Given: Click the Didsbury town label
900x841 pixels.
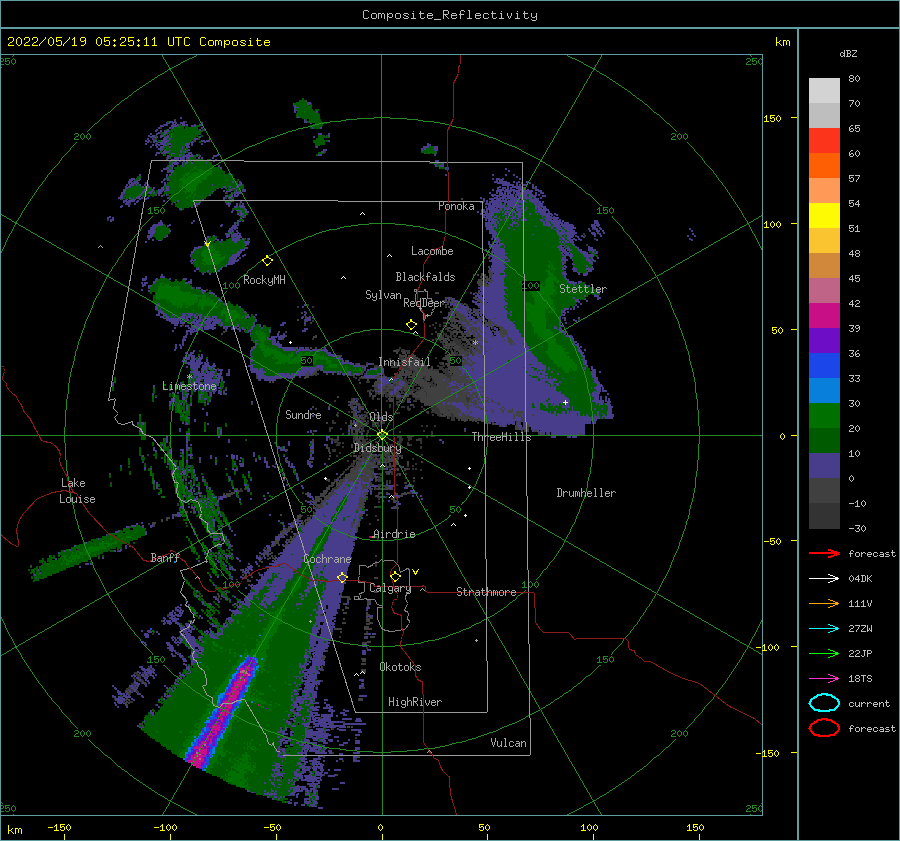Looking at the screenshot, I should tap(377, 448).
